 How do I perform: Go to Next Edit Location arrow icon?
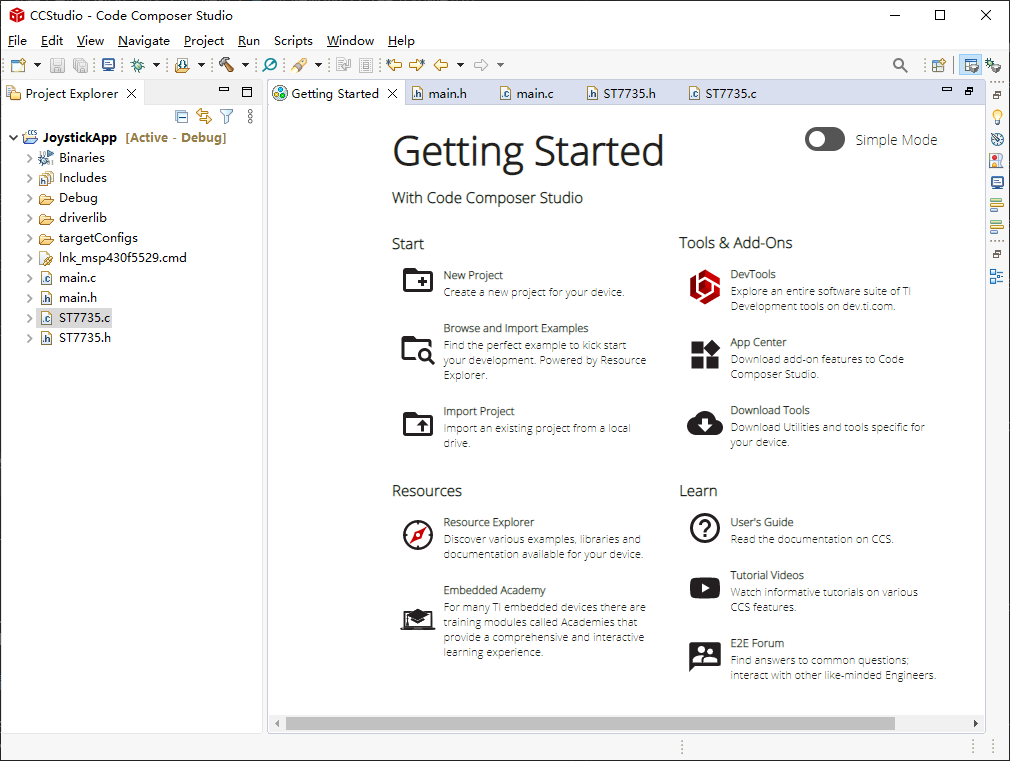tap(417, 64)
